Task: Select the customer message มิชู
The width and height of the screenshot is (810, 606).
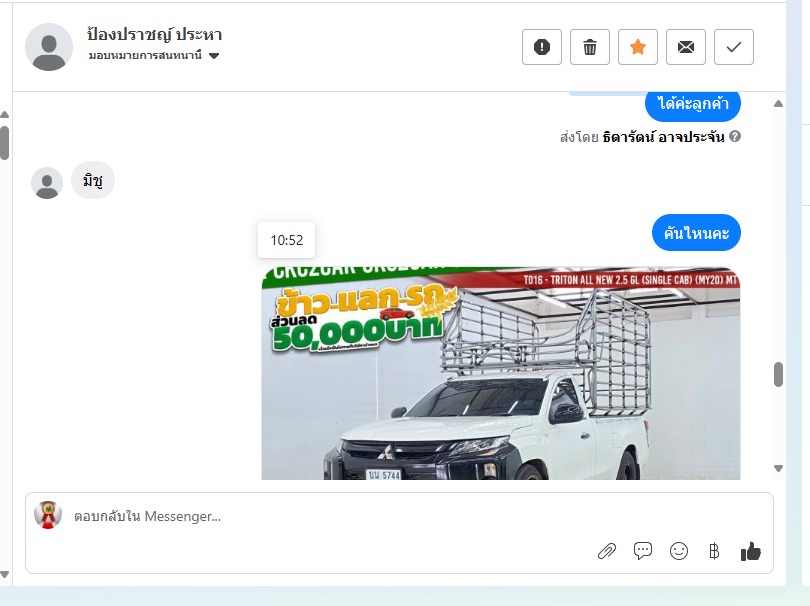Action: coord(92,180)
